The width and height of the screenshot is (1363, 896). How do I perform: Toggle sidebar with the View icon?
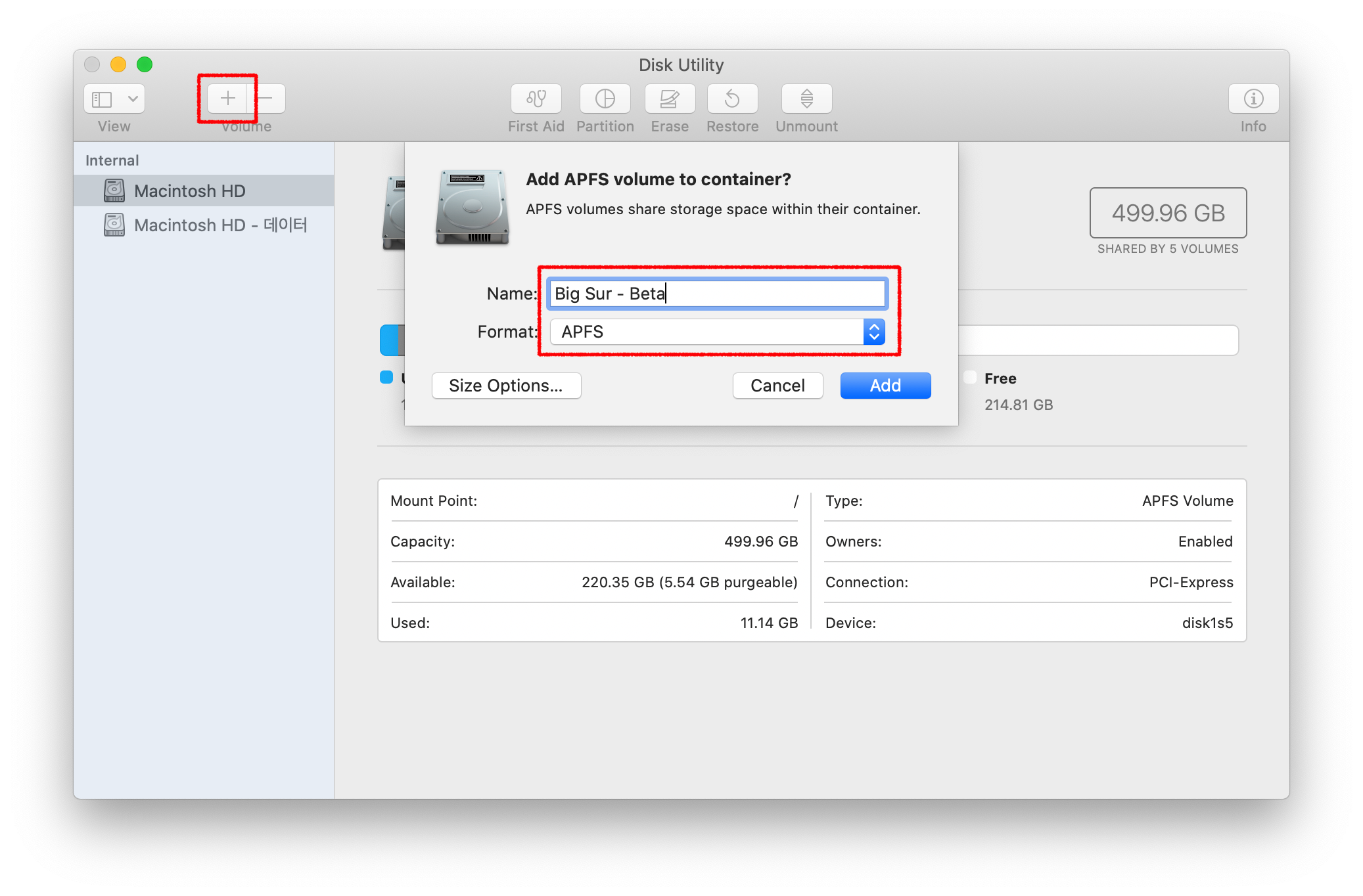click(102, 99)
